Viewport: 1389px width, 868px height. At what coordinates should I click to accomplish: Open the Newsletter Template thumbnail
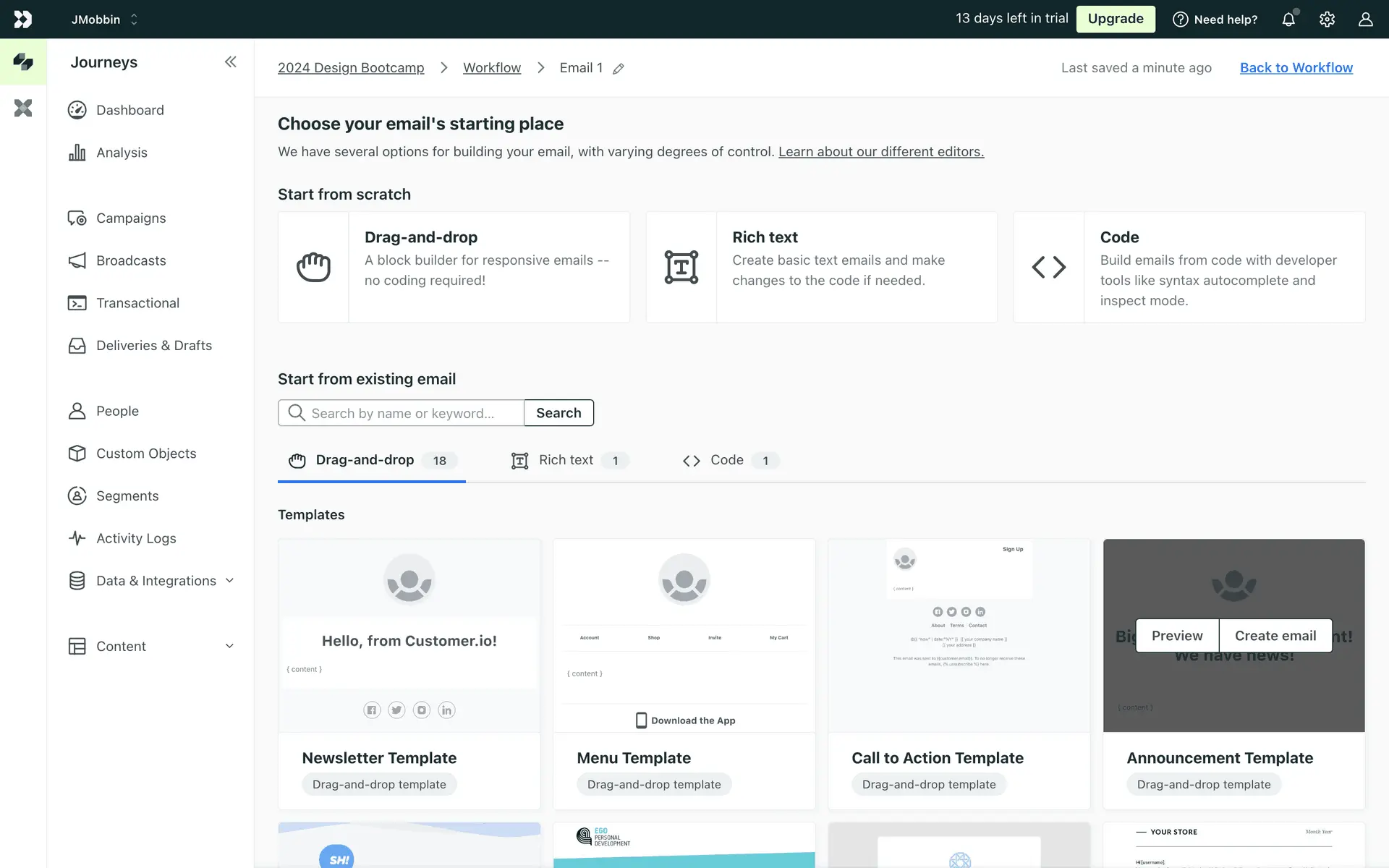click(x=409, y=635)
